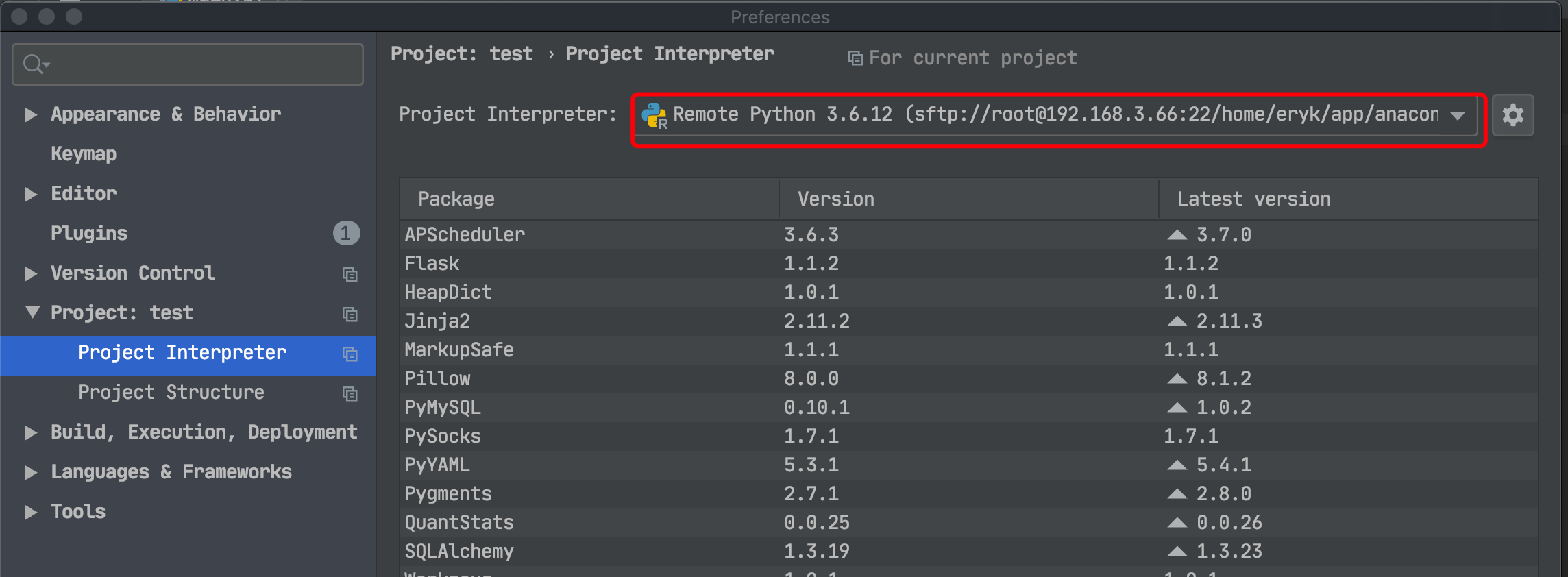Viewport: 1568px width, 577px height.
Task: Click HeapDict latest version 1.0.1
Action: point(1191,293)
